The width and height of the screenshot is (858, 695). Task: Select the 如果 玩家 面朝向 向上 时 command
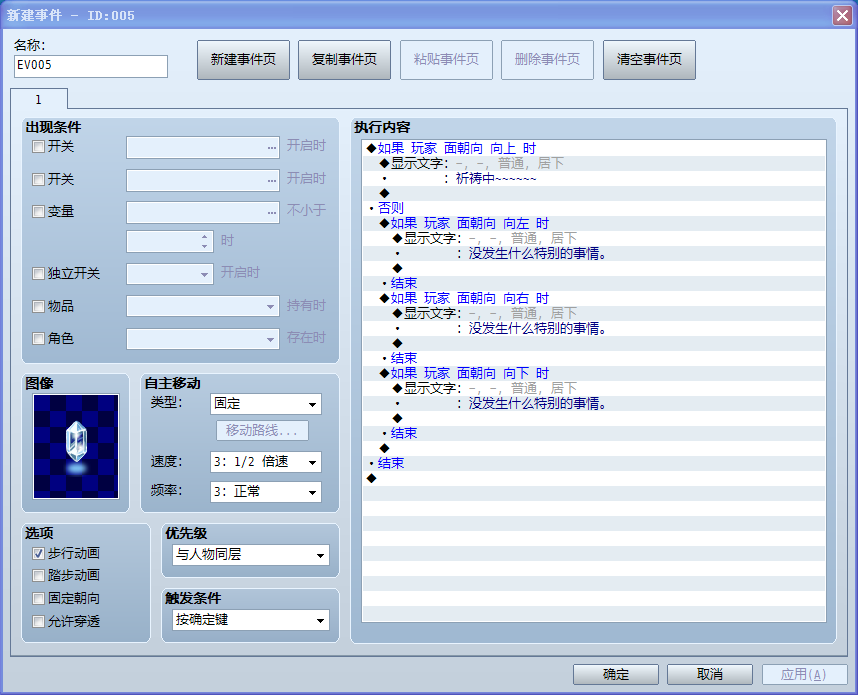tap(594, 148)
